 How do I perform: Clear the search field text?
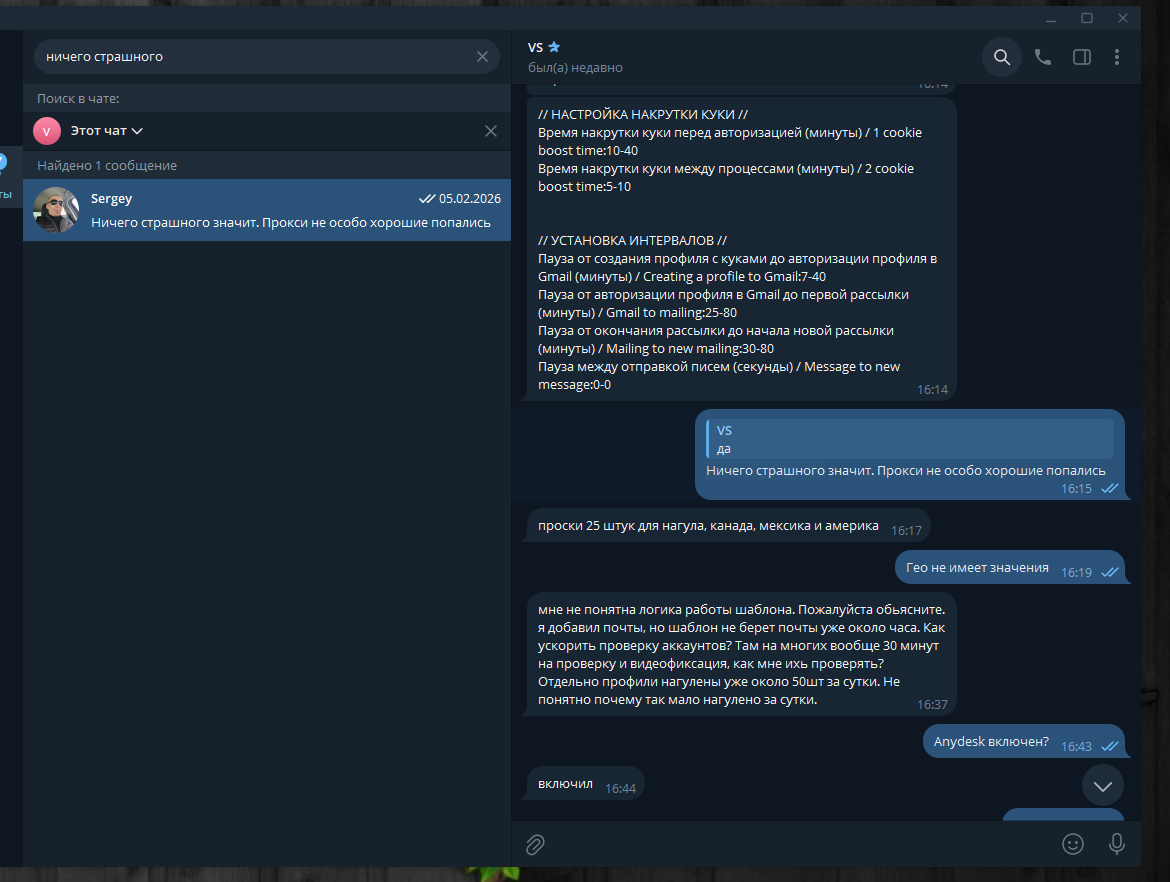pyautogui.click(x=482, y=57)
